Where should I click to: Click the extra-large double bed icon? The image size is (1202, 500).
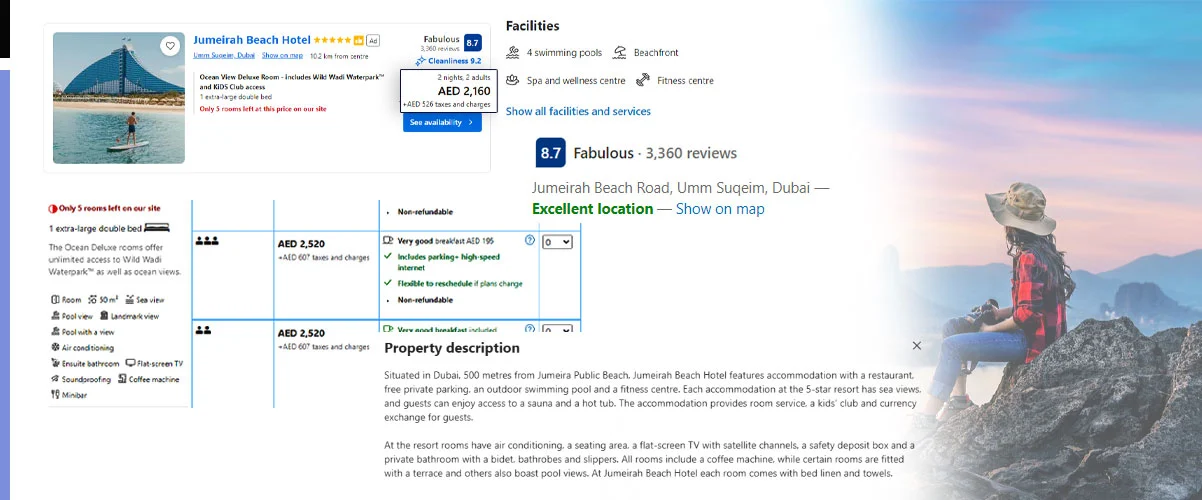click(x=156, y=228)
